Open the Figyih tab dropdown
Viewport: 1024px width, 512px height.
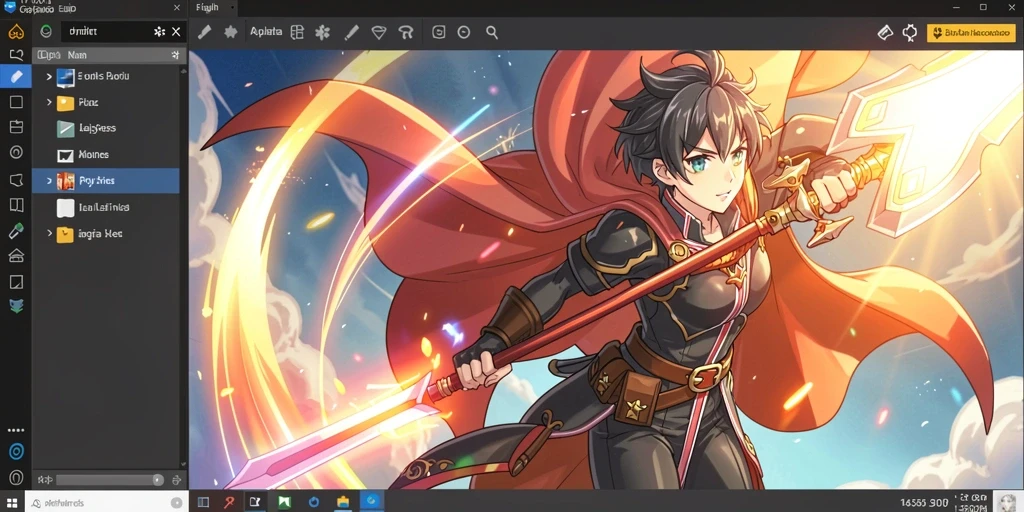pos(233,8)
